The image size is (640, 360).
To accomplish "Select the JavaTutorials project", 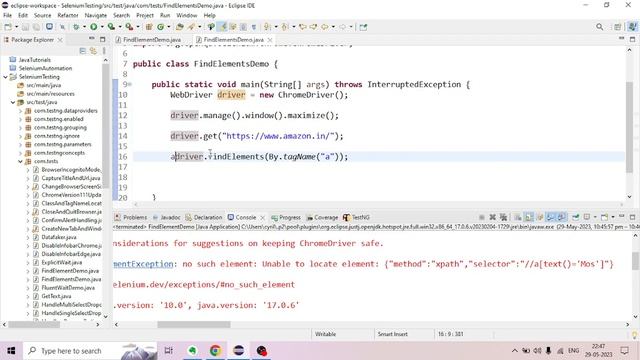I will [35, 60].
